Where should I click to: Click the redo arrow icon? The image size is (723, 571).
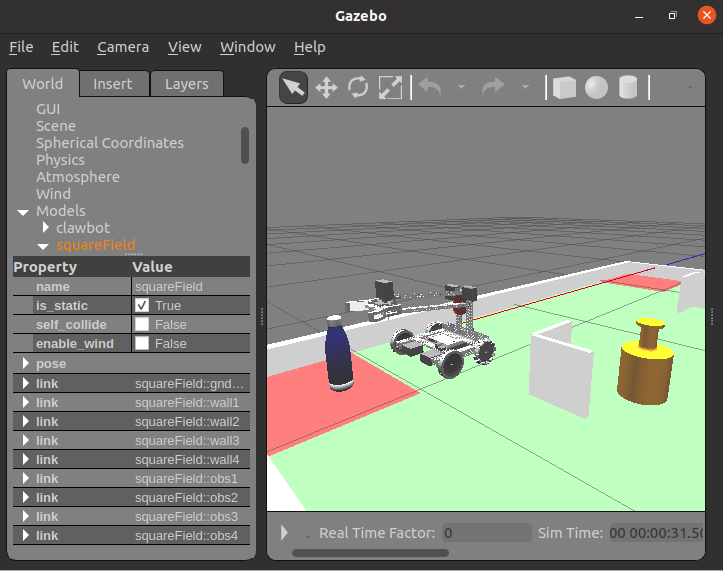[493, 88]
